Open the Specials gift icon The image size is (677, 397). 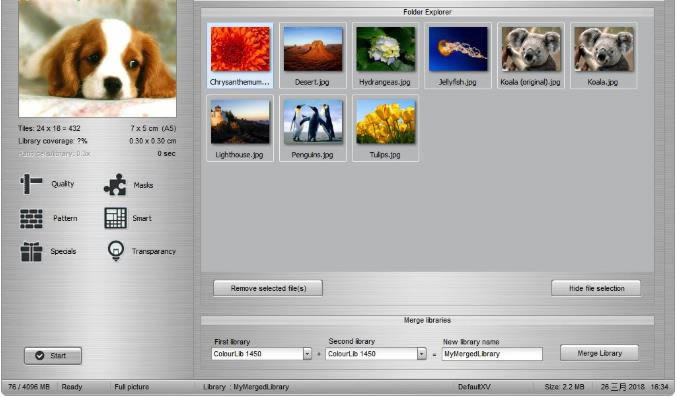[31, 251]
